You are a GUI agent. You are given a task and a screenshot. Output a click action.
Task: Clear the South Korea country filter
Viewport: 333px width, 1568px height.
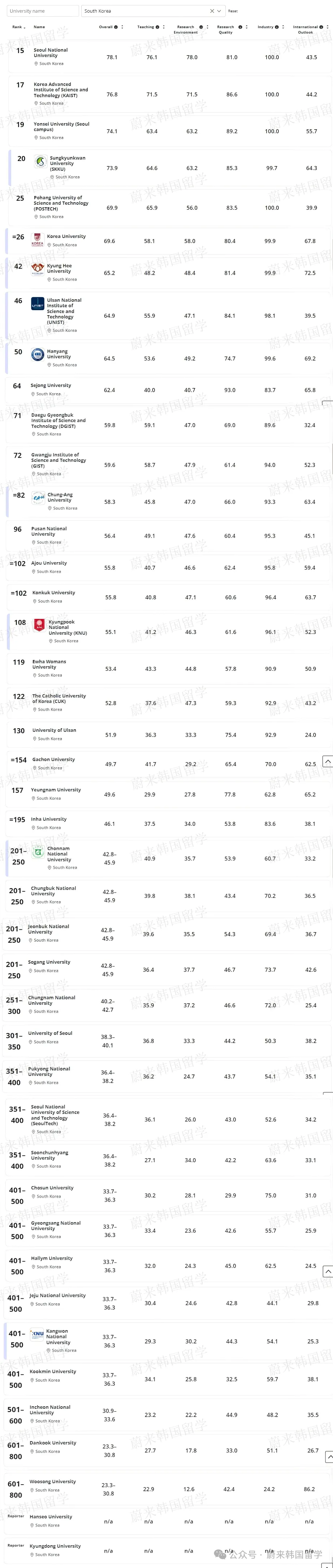[x=212, y=11]
